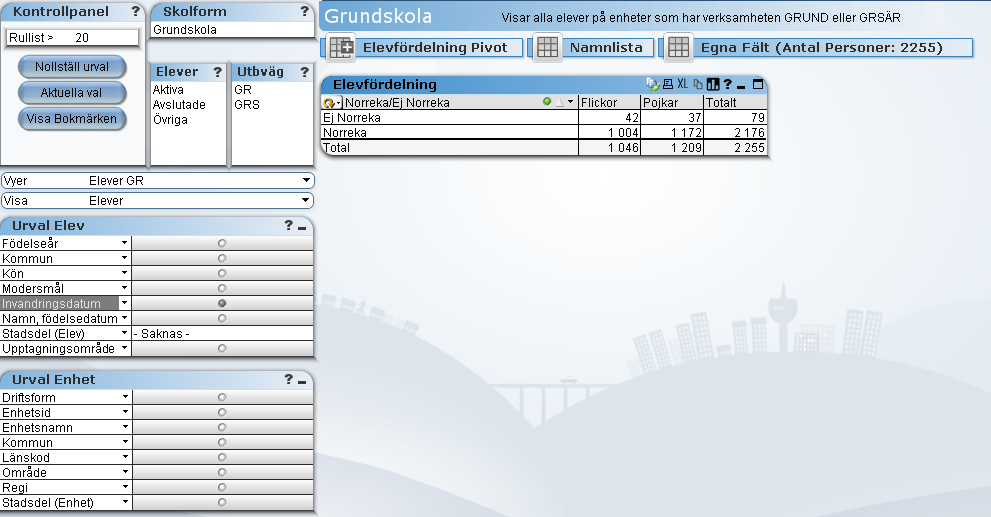Click the Aktuella val button
Viewport: 991px width, 517px height.
72,93
